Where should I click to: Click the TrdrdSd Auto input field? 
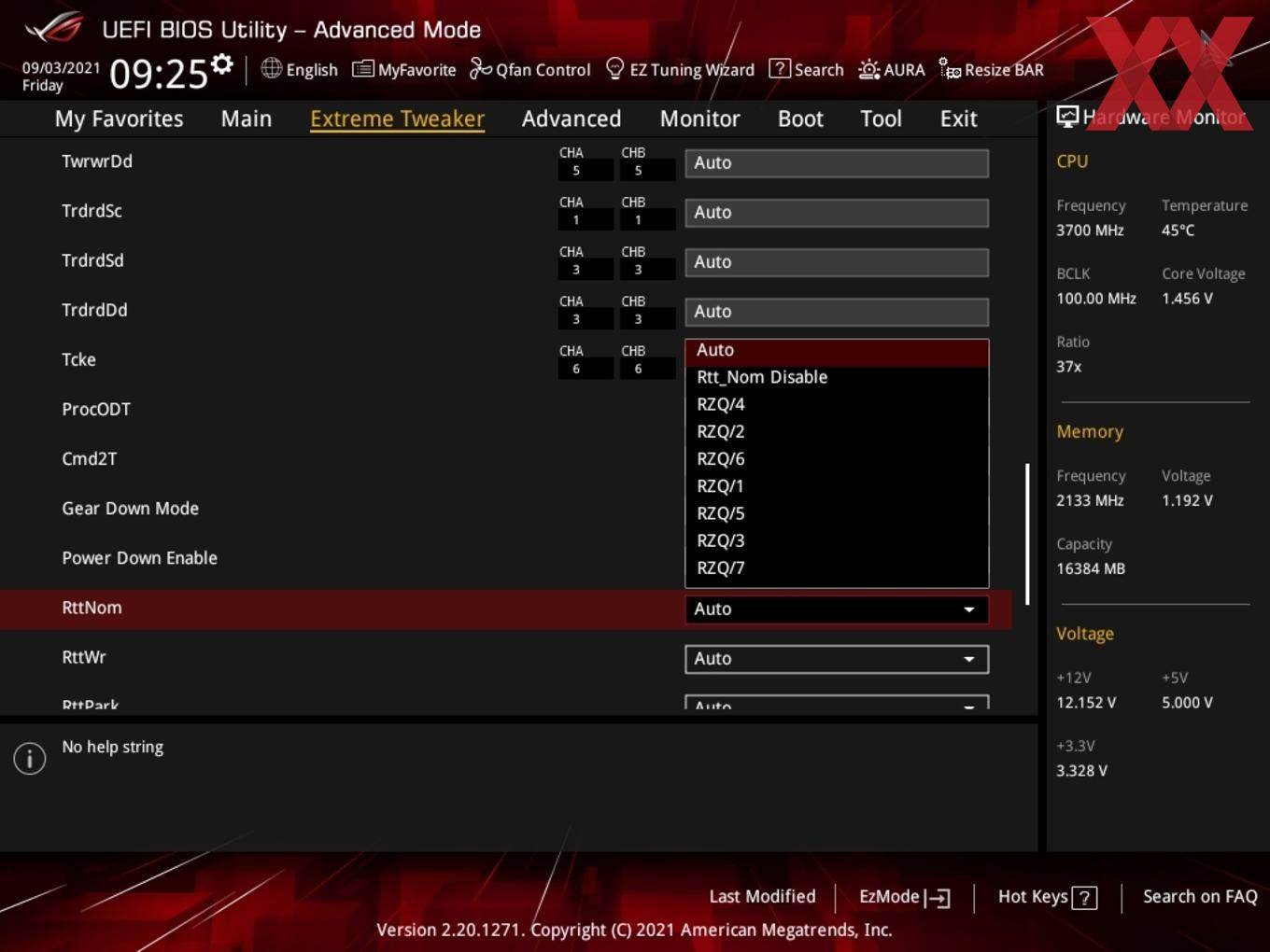(x=837, y=262)
